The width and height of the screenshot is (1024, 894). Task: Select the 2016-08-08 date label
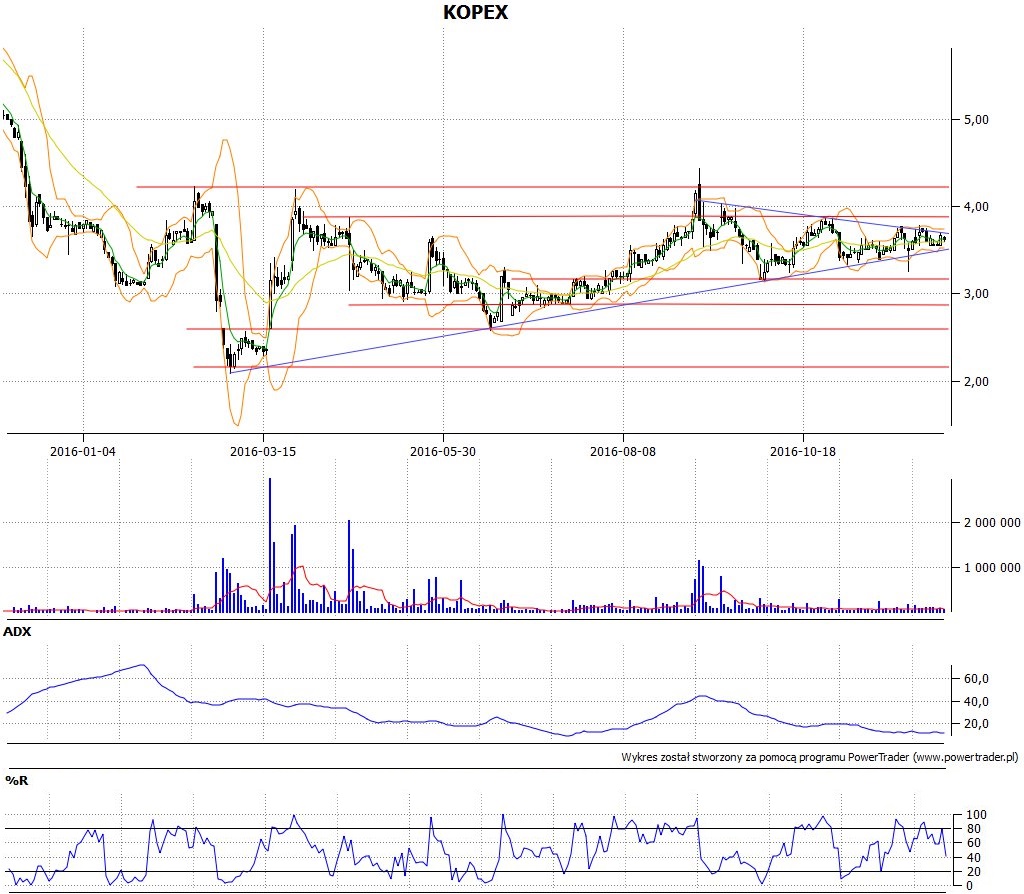(622, 451)
